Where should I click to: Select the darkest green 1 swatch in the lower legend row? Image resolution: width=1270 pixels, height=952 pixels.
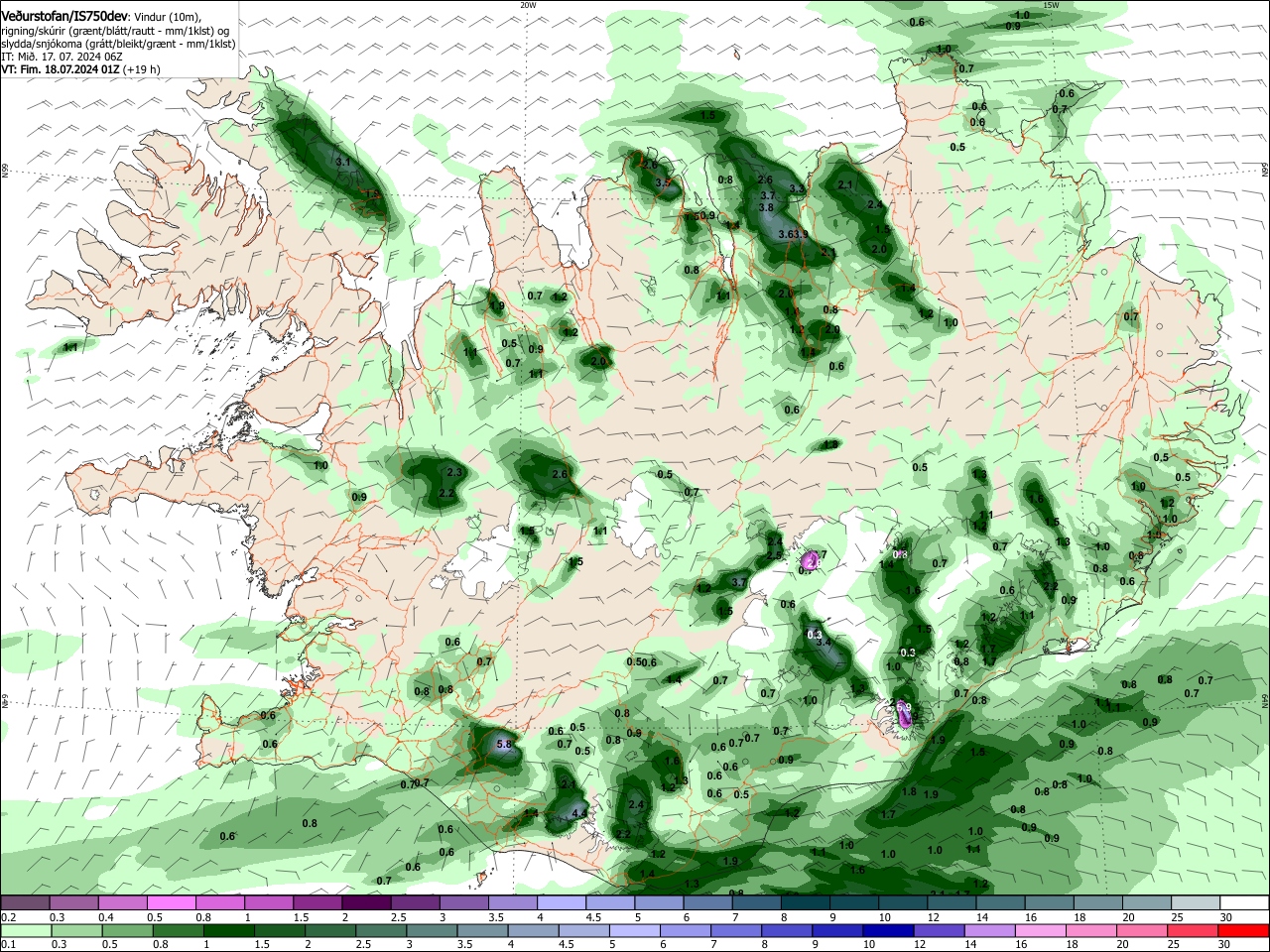point(228,930)
